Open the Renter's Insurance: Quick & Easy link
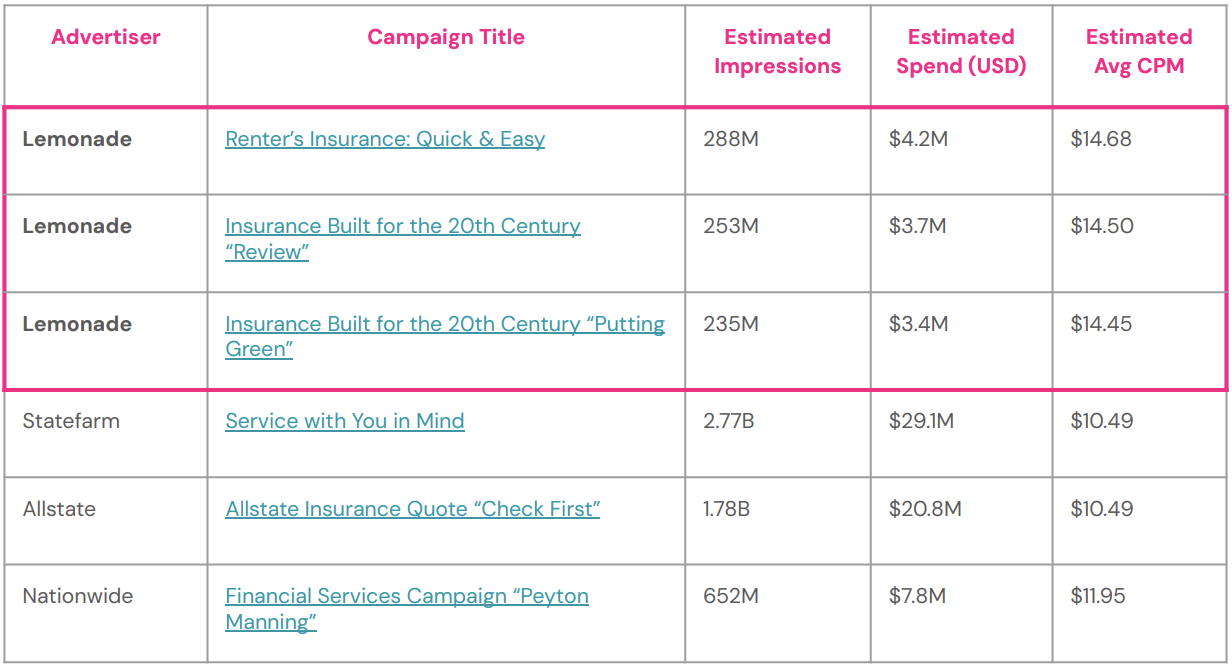The image size is (1232, 666). coord(385,139)
